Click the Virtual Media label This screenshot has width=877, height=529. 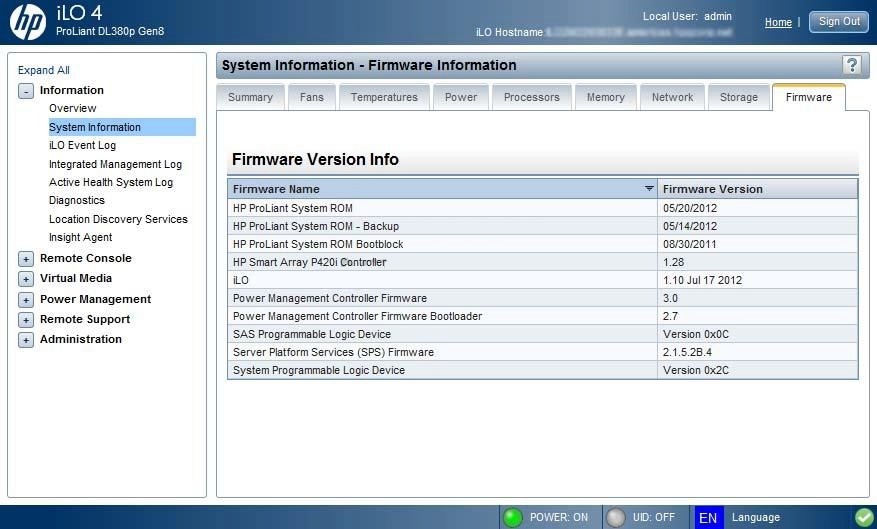pos(76,278)
